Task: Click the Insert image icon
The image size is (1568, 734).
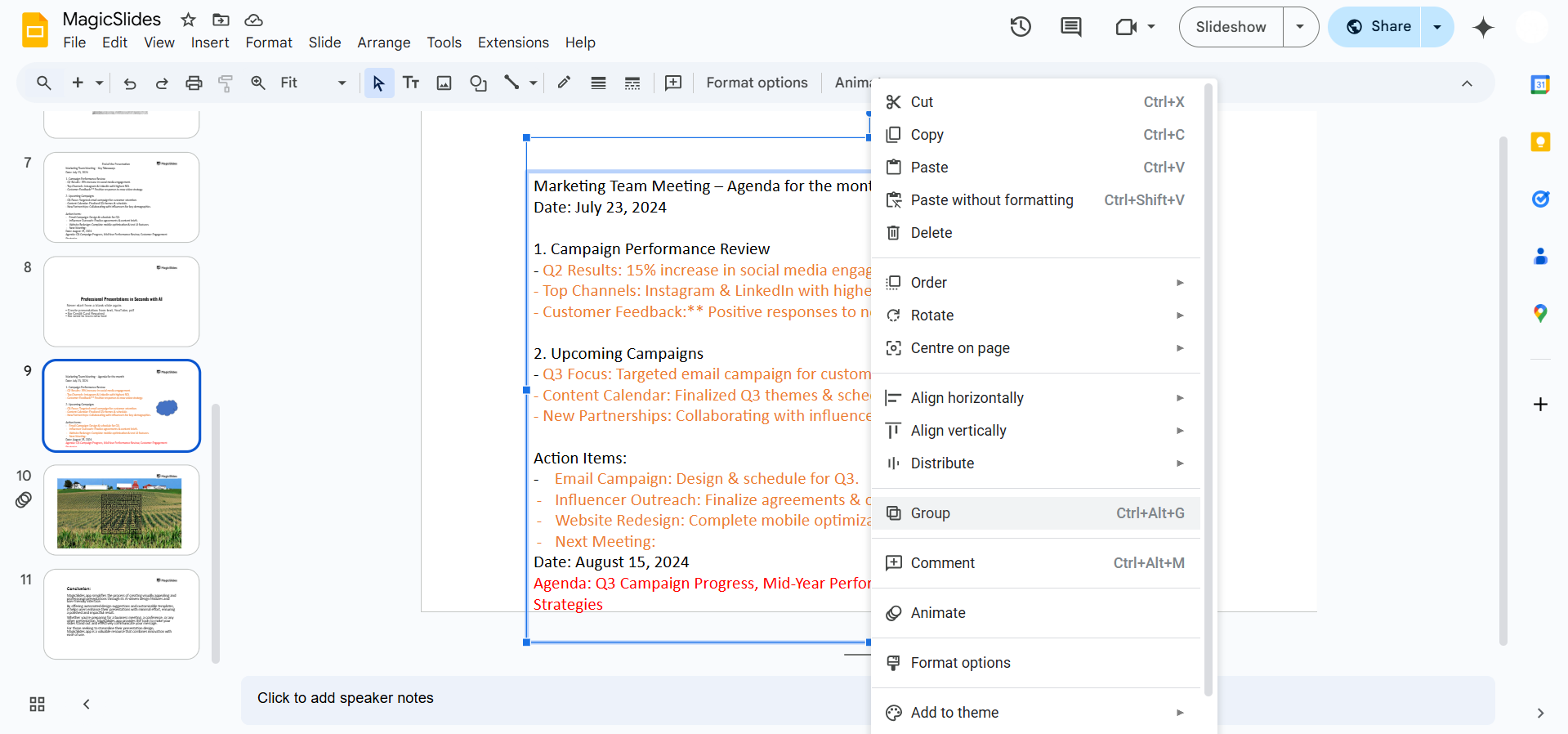Action: [x=444, y=83]
